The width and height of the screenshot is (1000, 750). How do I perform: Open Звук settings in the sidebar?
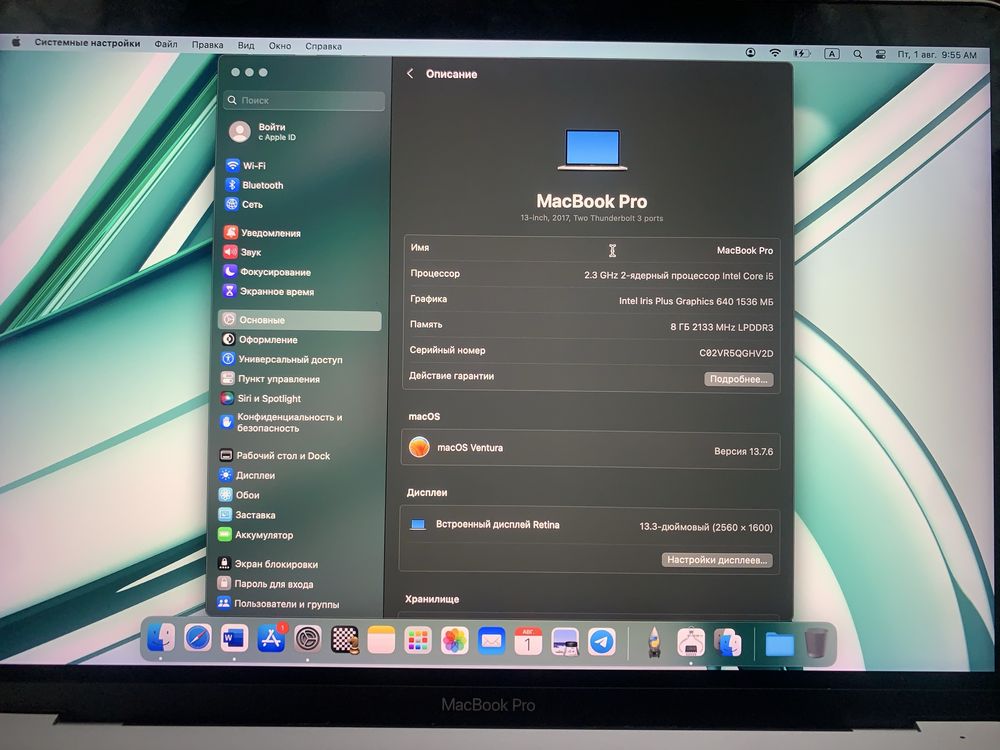coord(242,252)
